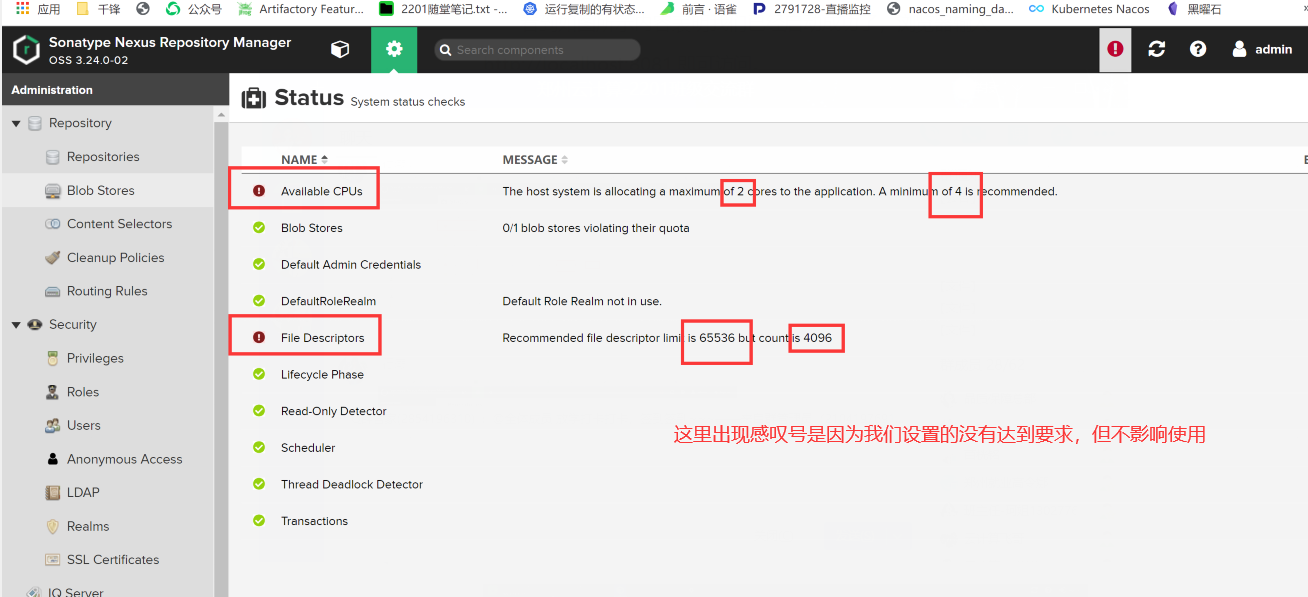Open the 2791728-直播监控 bookmark
The width and height of the screenshot is (1308, 597).
point(811,9)
